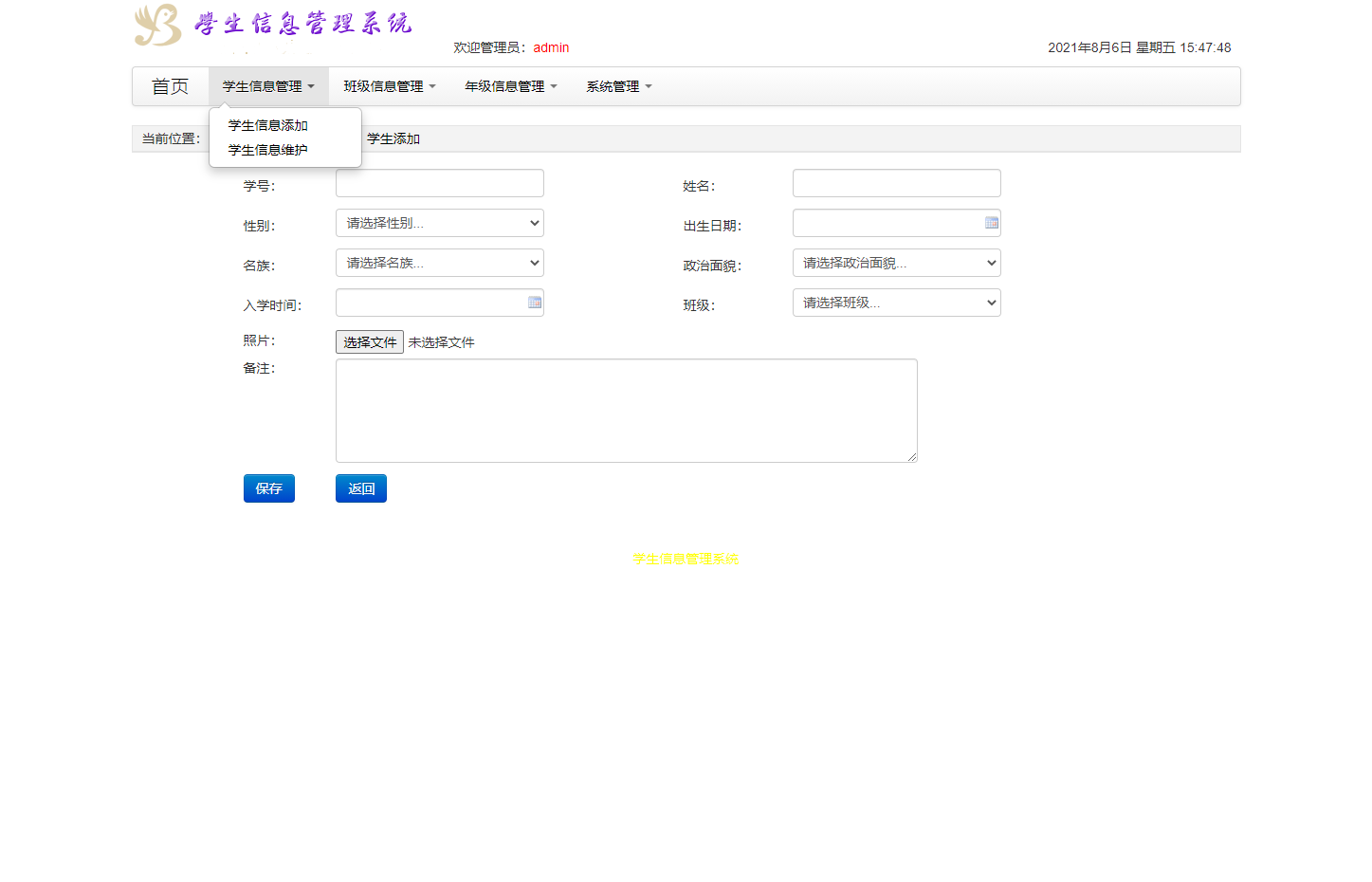
Task: Open calendar picker for 出生日期
Action: pyautogui.click(x=992, y=223)
